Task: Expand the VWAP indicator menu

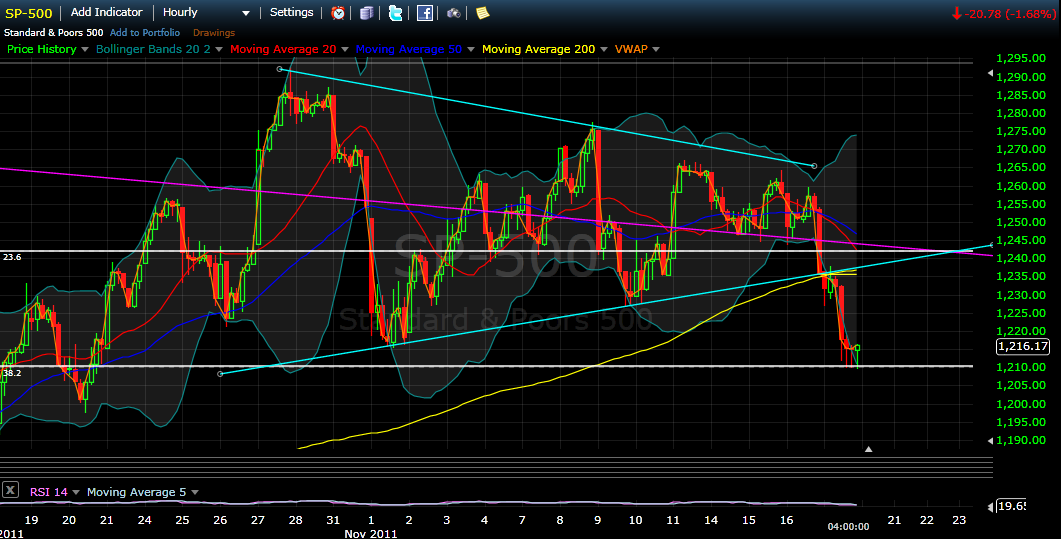Action: [656, 49]
